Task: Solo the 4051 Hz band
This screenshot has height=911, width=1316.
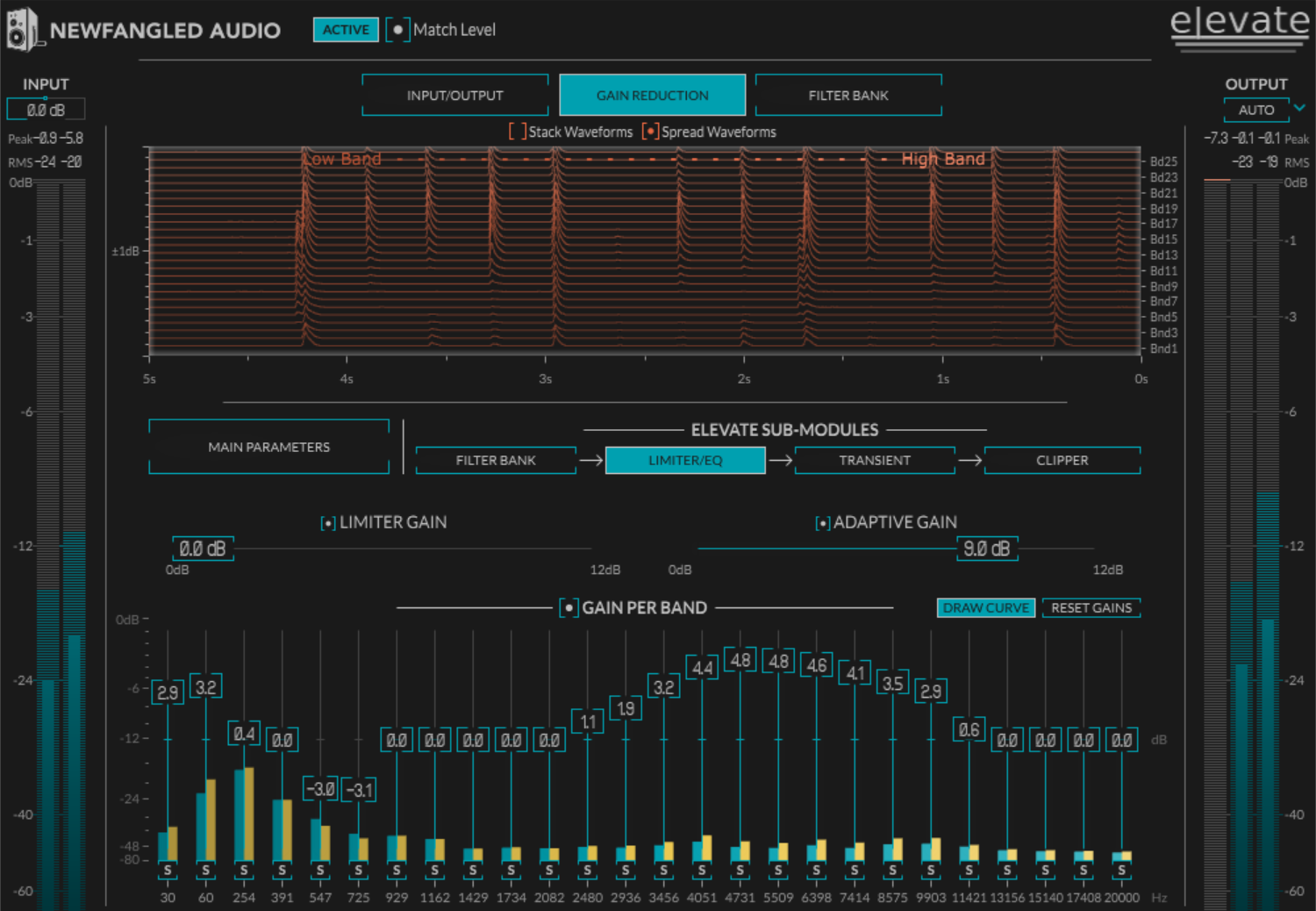Action: [x=702, y=871]
